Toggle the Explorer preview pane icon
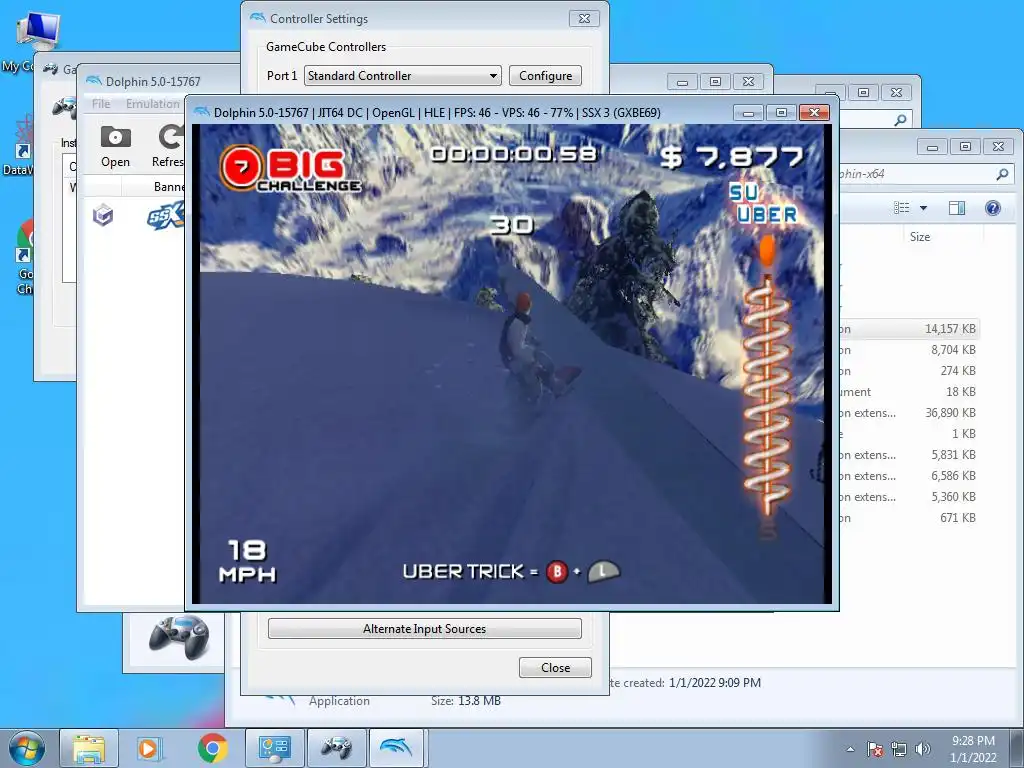The image size is (1024, 768). point(957,208)
